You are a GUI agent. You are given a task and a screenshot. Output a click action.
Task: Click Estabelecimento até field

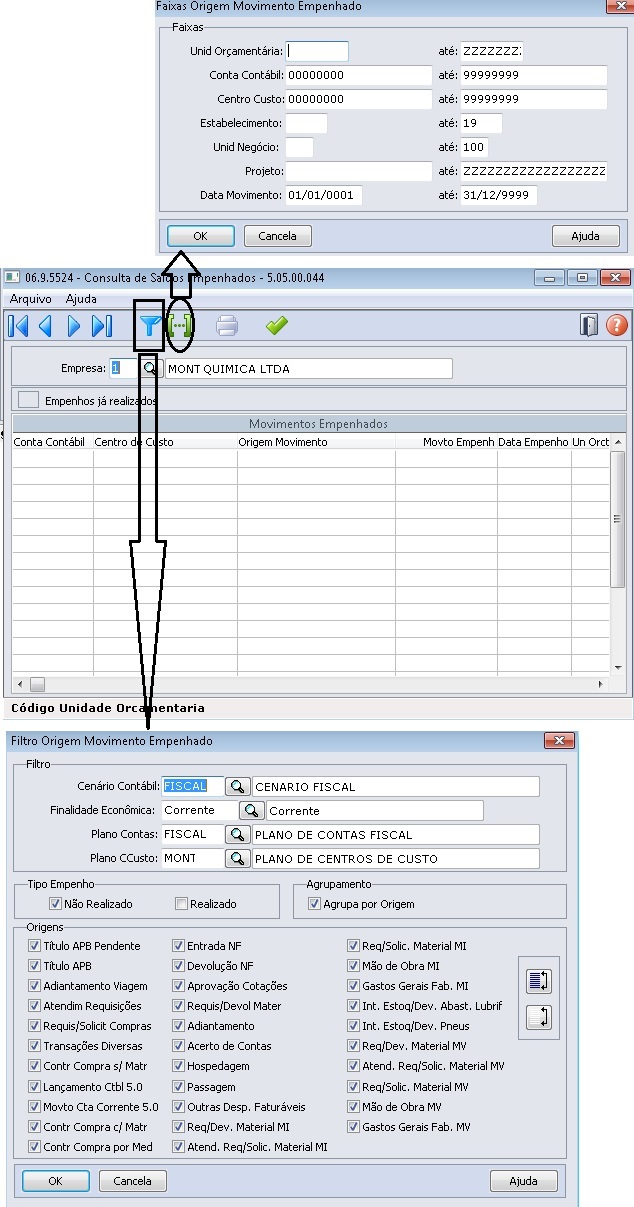tap(480, 123)
